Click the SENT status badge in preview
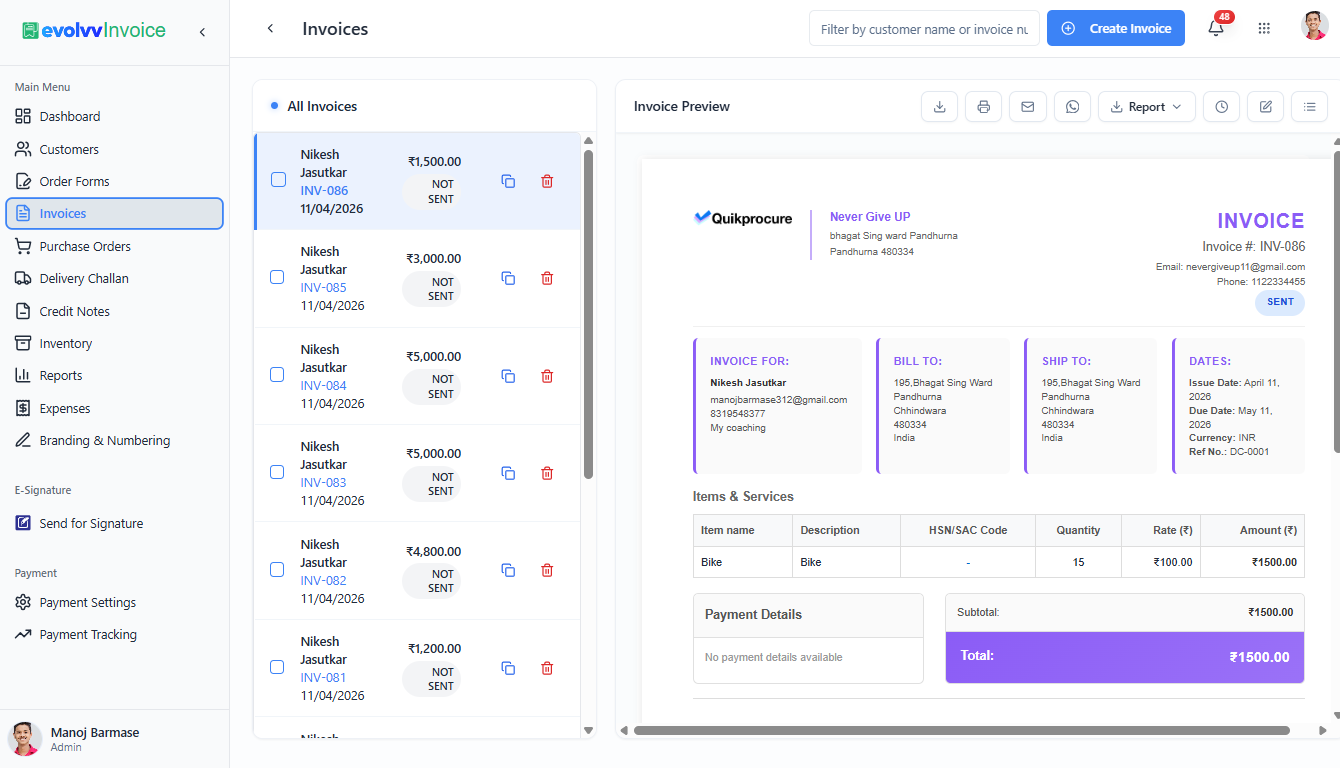1340x768 pixels. [x=1280, y=302]
